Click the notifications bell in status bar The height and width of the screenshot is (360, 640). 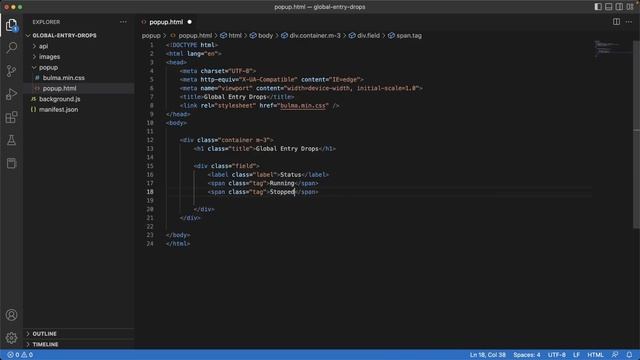(629, 355)
